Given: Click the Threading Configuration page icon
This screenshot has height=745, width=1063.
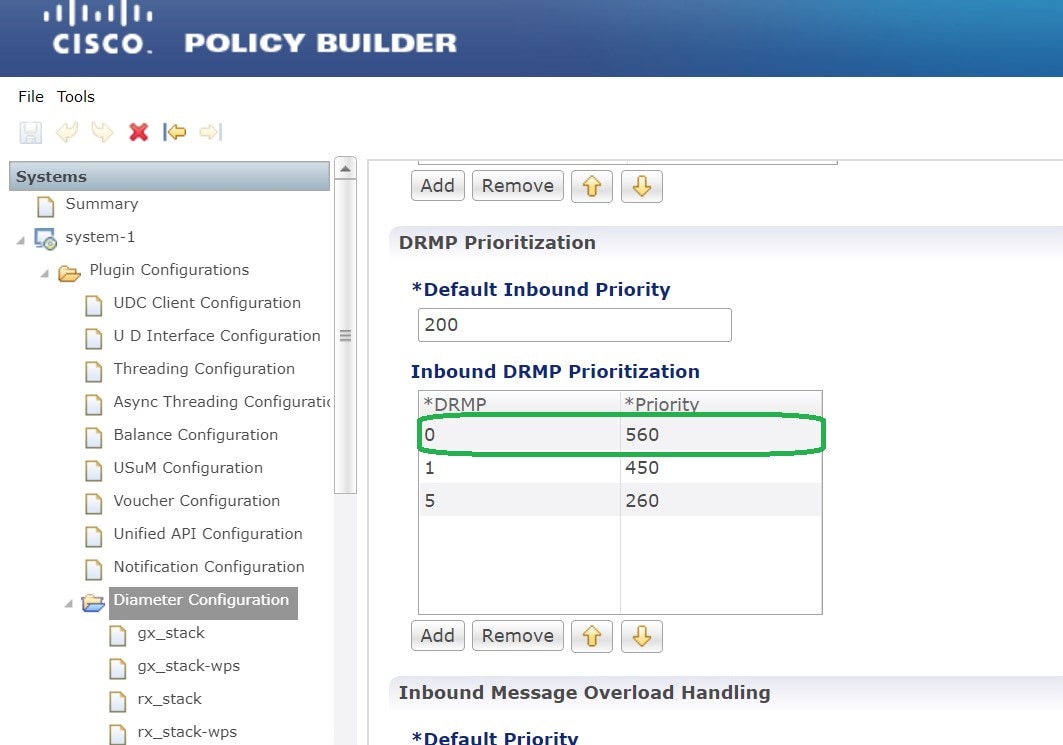Looking at the screenshot, I should point(94,371).
